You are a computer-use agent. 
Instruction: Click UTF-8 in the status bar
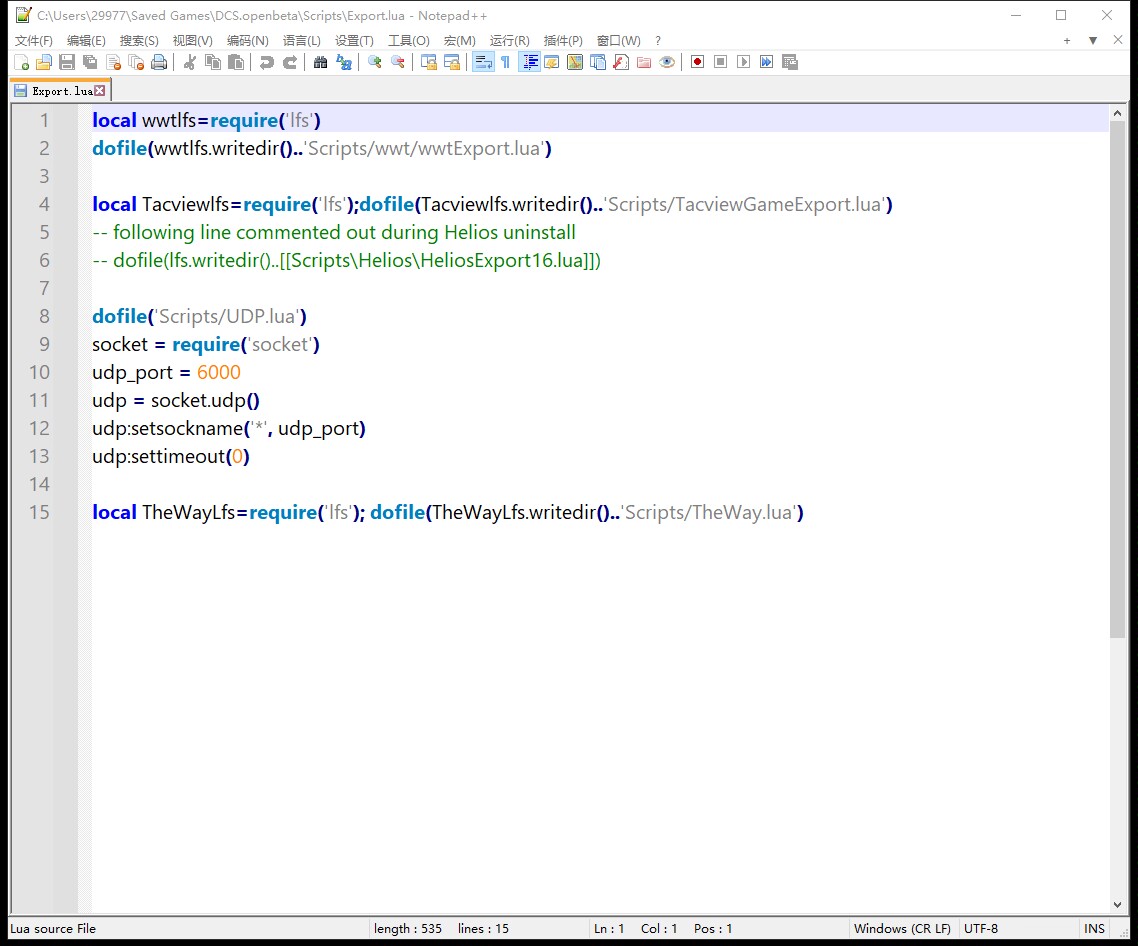[981, 928]
